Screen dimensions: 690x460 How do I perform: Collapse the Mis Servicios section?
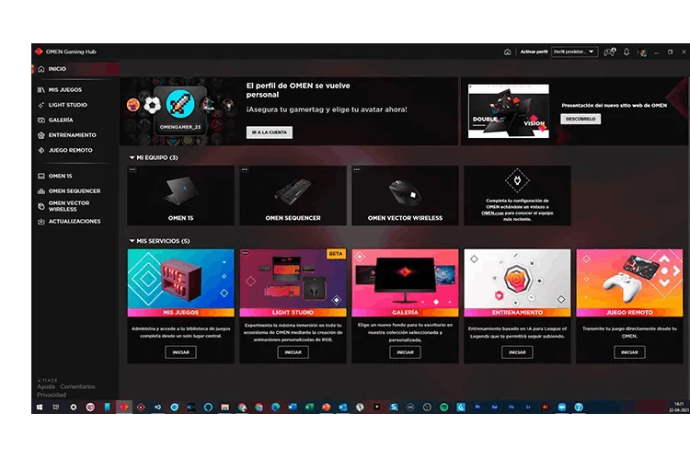[132, 241]
